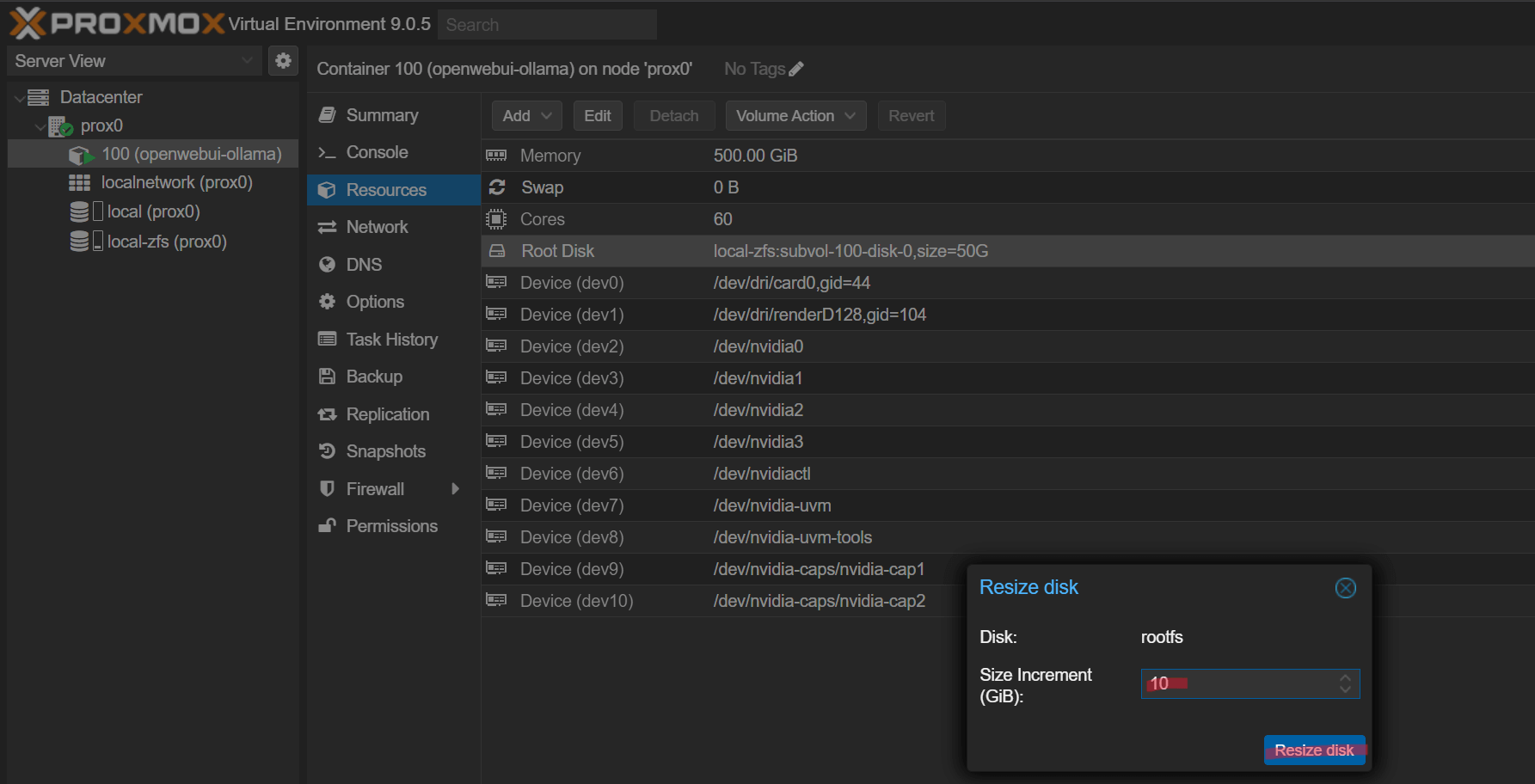Open the Add dropdown menu
Viewport: 1535px width, 784px height.
526,116
